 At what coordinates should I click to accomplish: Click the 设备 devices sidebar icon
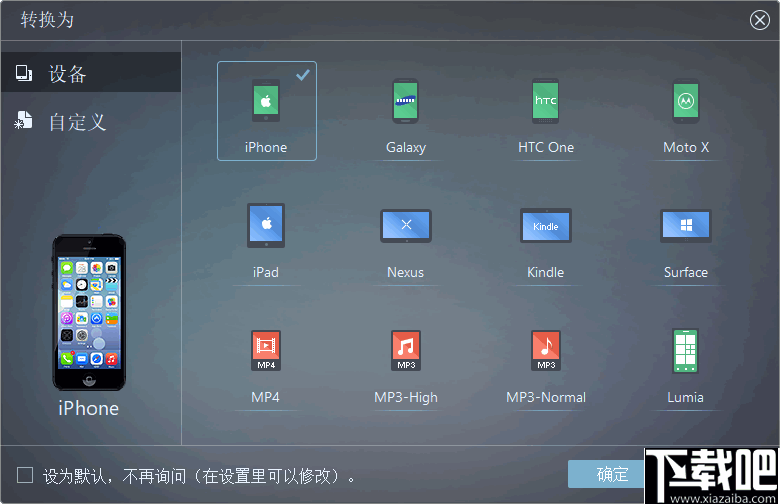pos(23,73)
